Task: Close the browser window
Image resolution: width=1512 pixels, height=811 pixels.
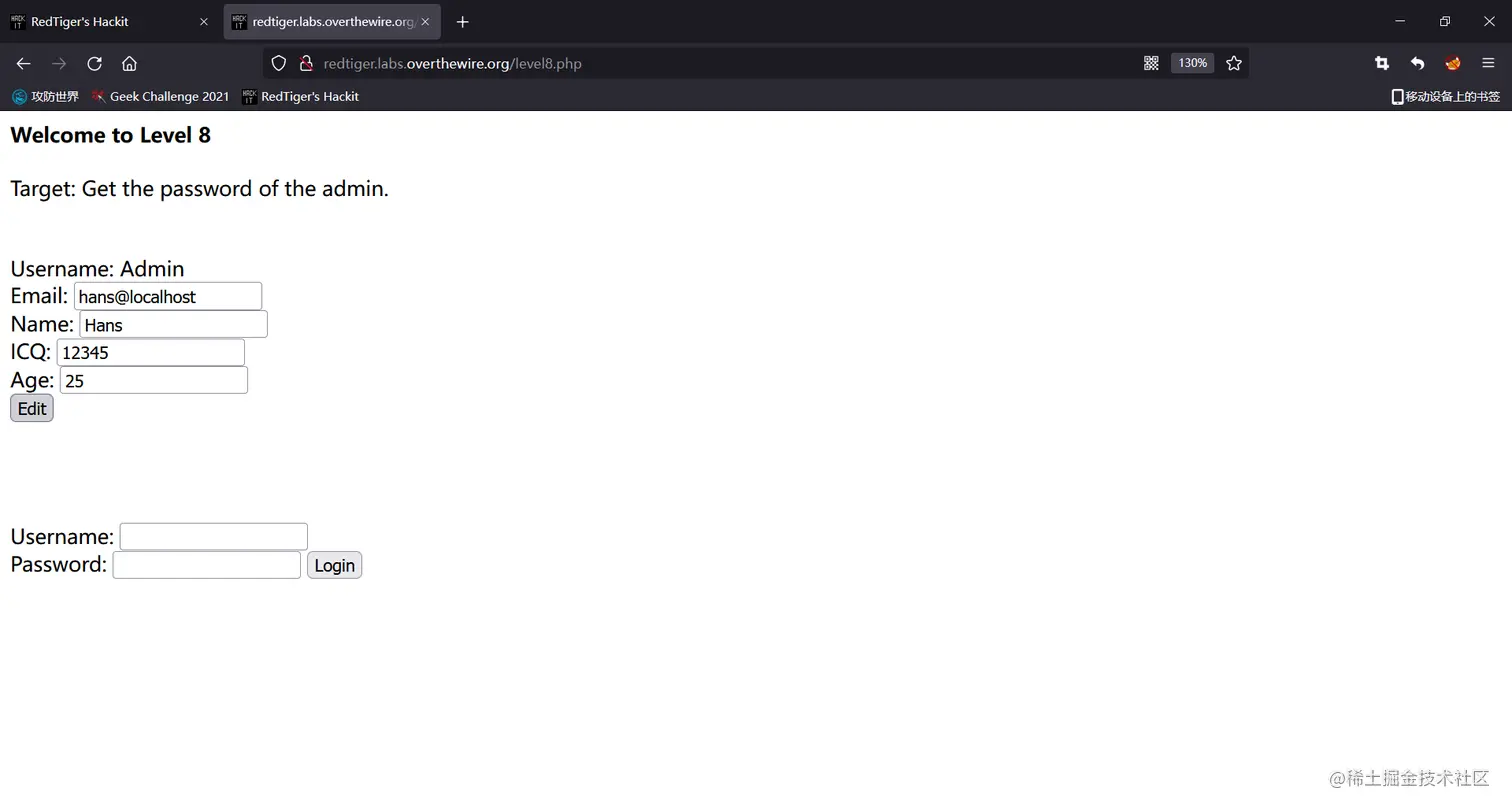Action: (1489, 21)
